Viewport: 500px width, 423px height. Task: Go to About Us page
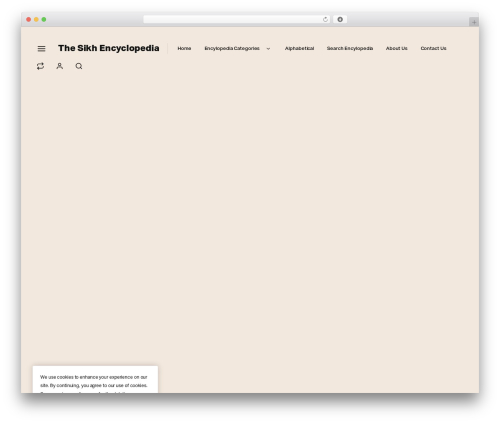click(x=397, y=48)
